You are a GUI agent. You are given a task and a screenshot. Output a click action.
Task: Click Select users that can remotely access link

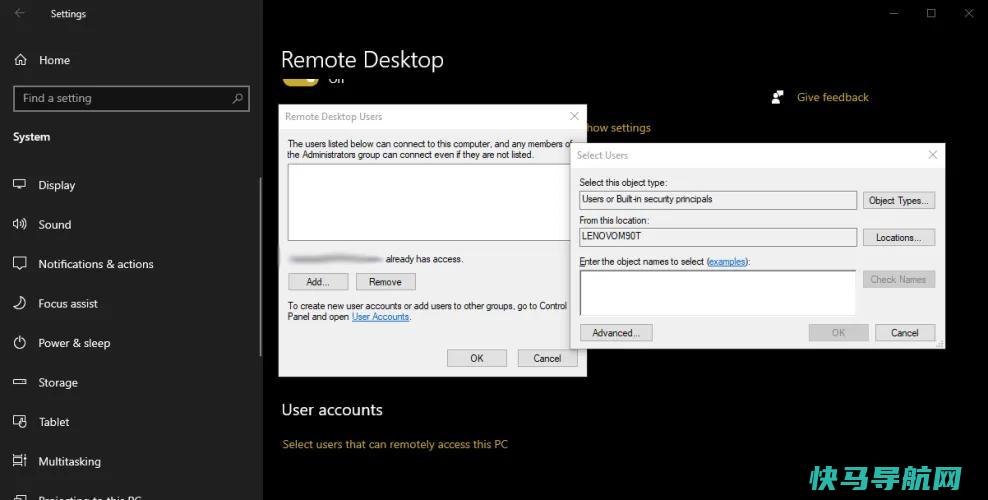coord(395,444)
